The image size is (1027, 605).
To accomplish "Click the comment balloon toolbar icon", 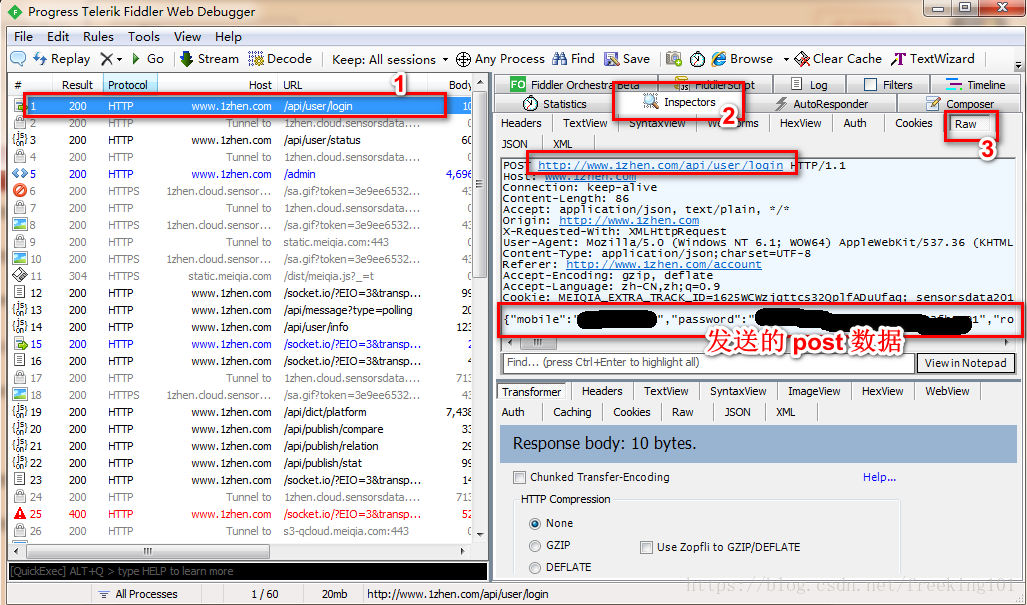I will click(18, 59).
